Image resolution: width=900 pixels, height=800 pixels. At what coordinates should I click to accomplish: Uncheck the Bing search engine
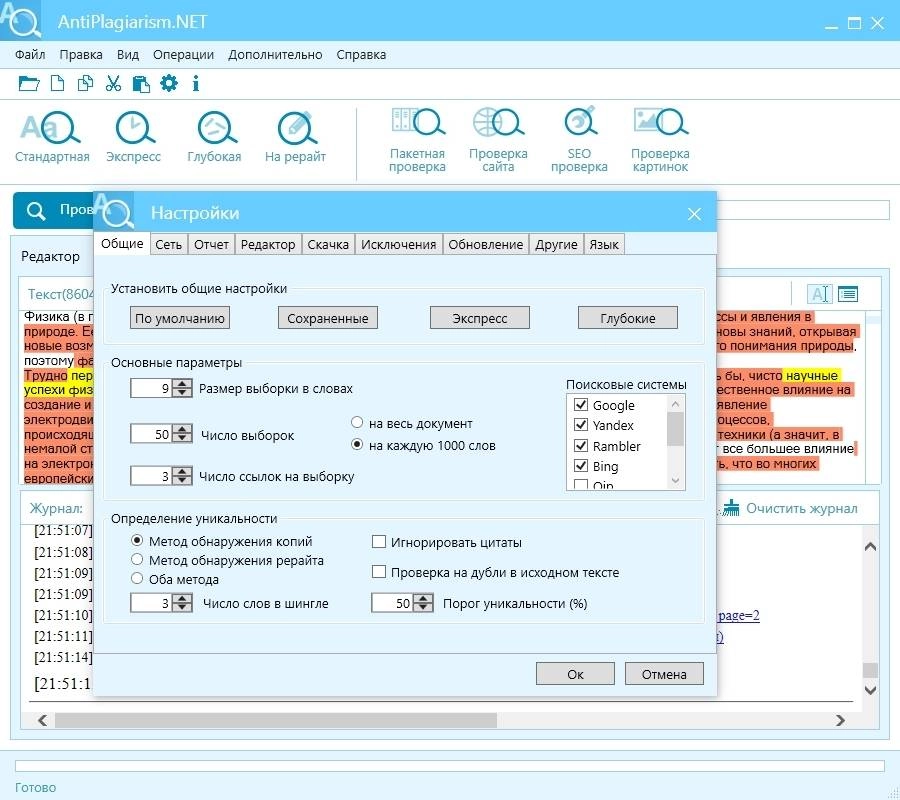coord(581,465)
